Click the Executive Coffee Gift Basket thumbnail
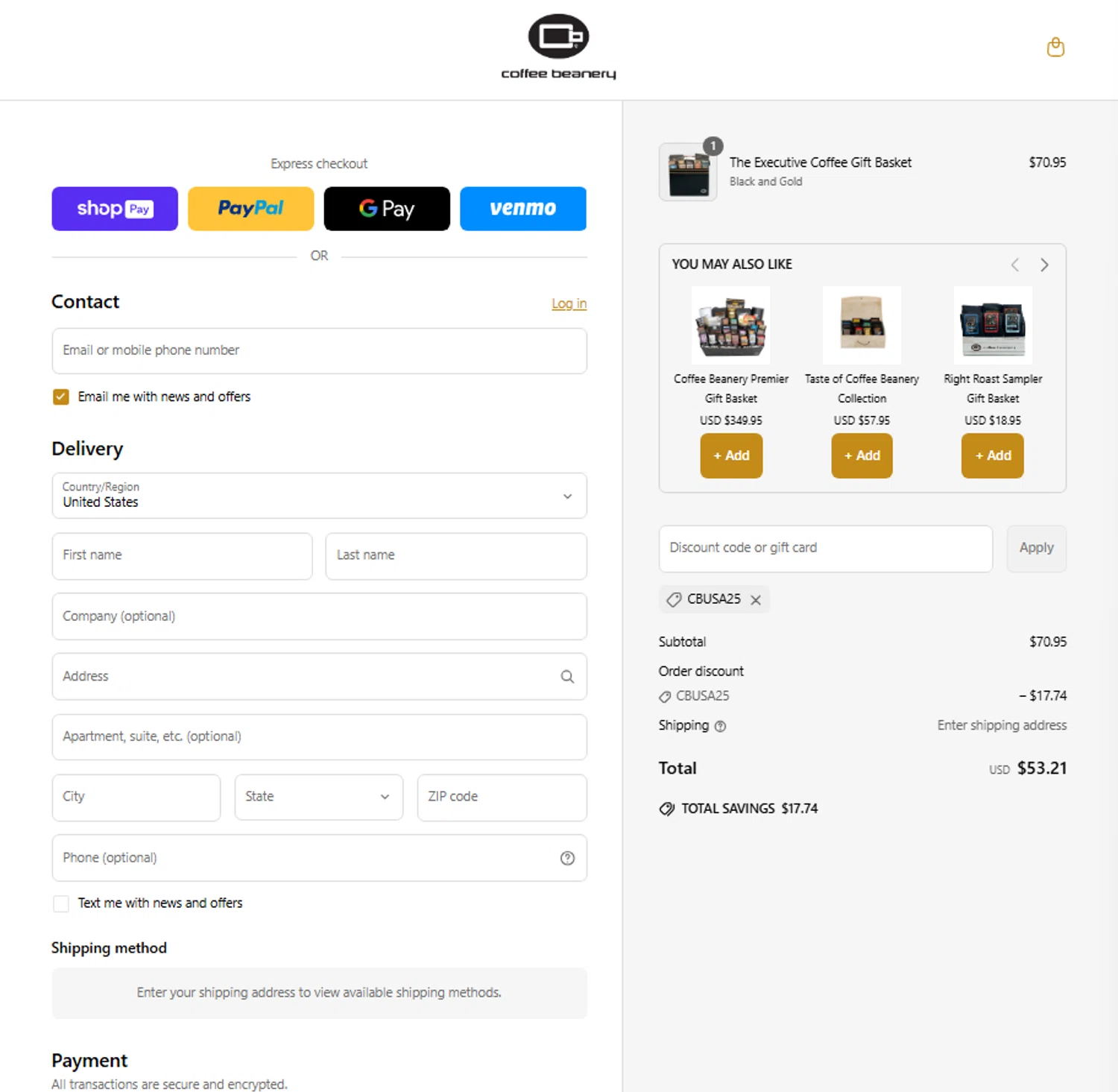1118x1092 pixels. [x=688, y=172]
